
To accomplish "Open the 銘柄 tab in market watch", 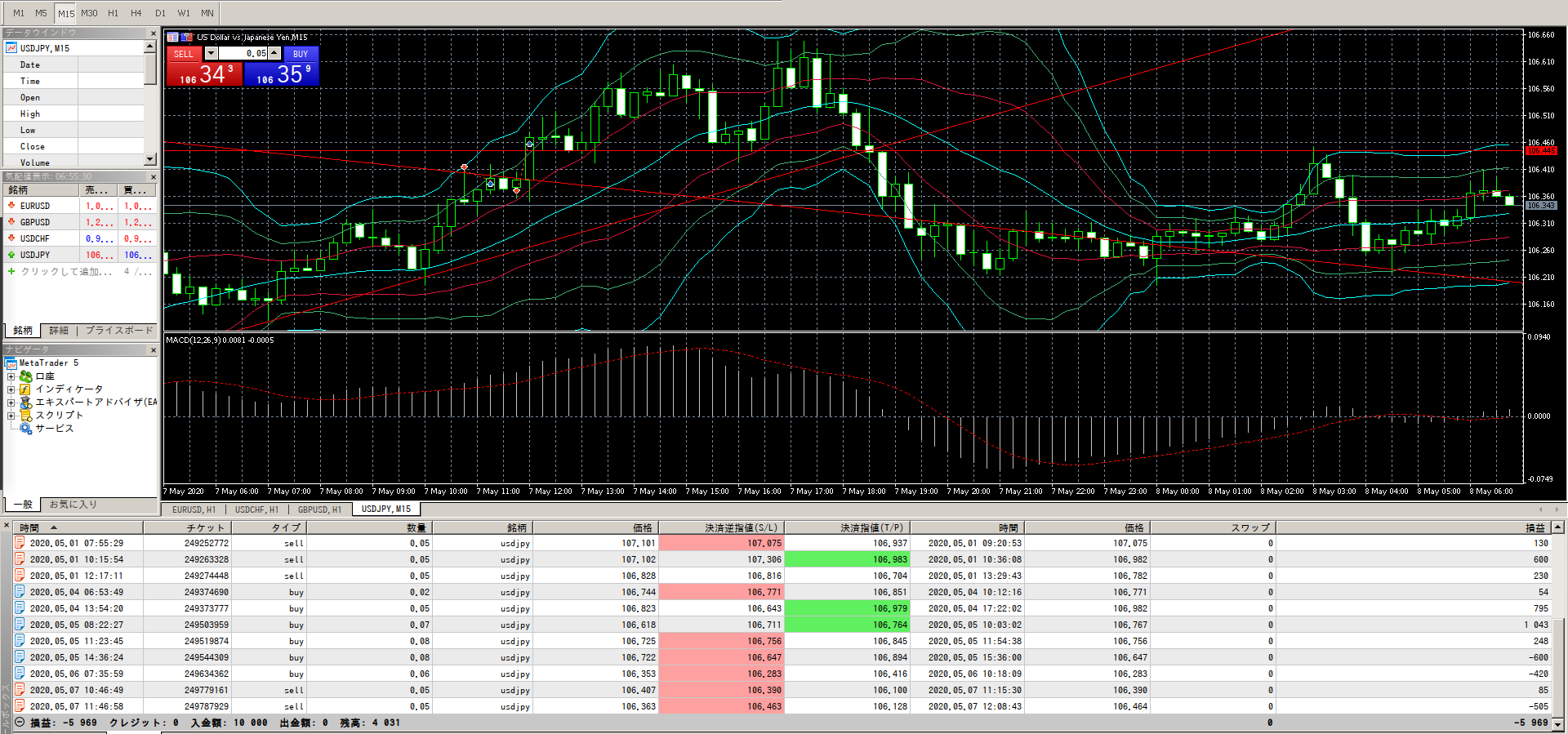I will point(23,331).
